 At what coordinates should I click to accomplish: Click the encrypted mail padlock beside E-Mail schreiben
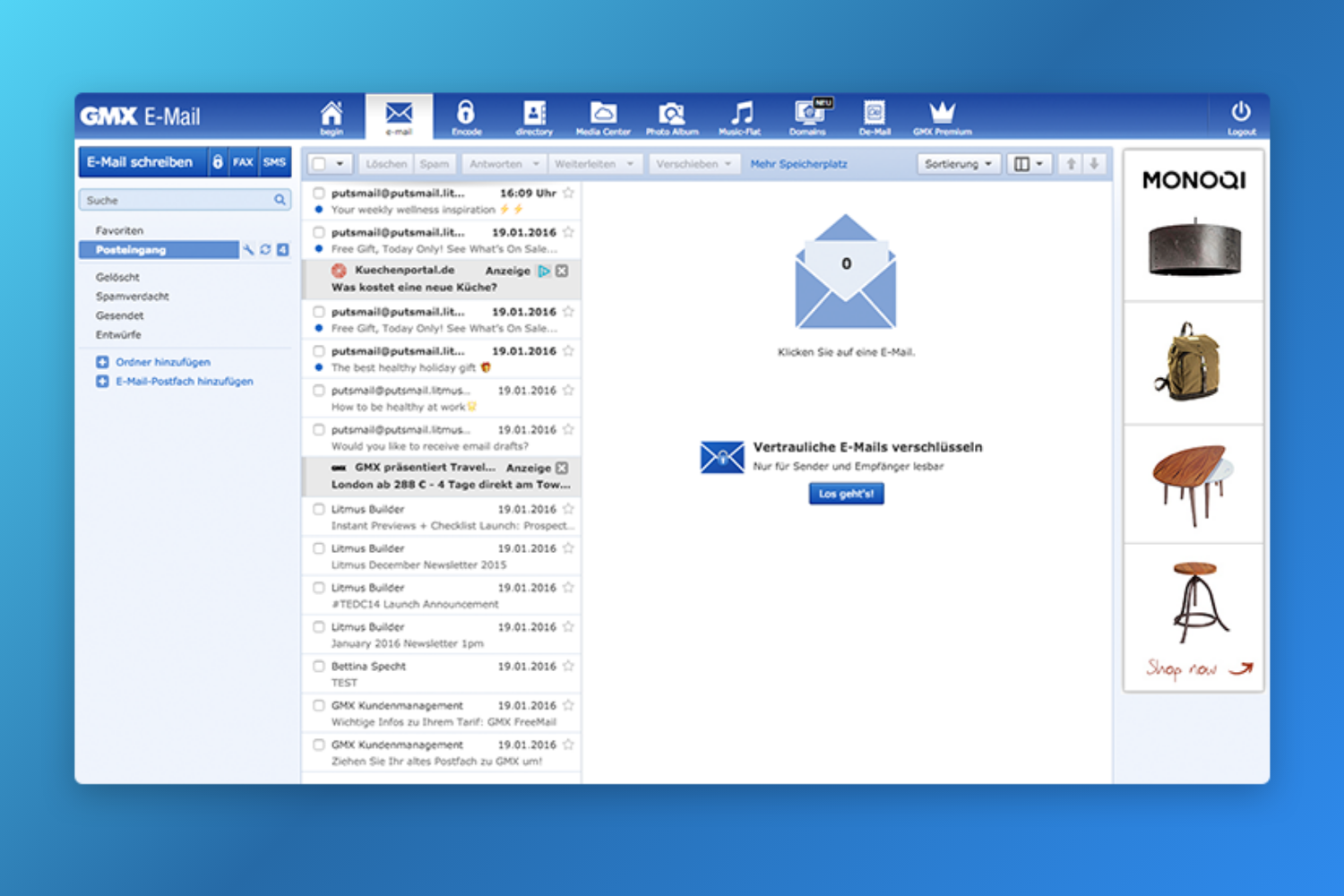[x=217, y=162]
